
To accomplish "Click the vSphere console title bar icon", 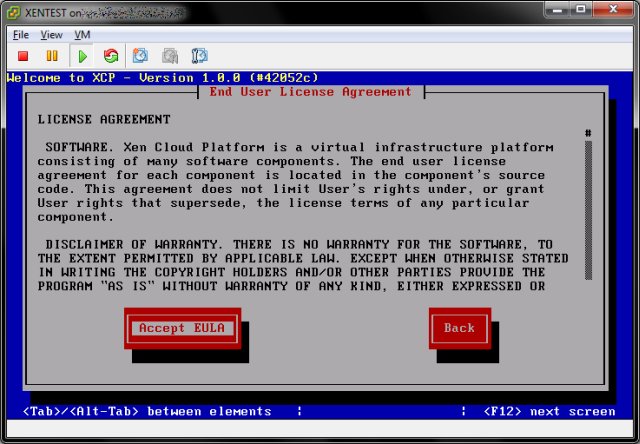I will click(x=13, y=13).
